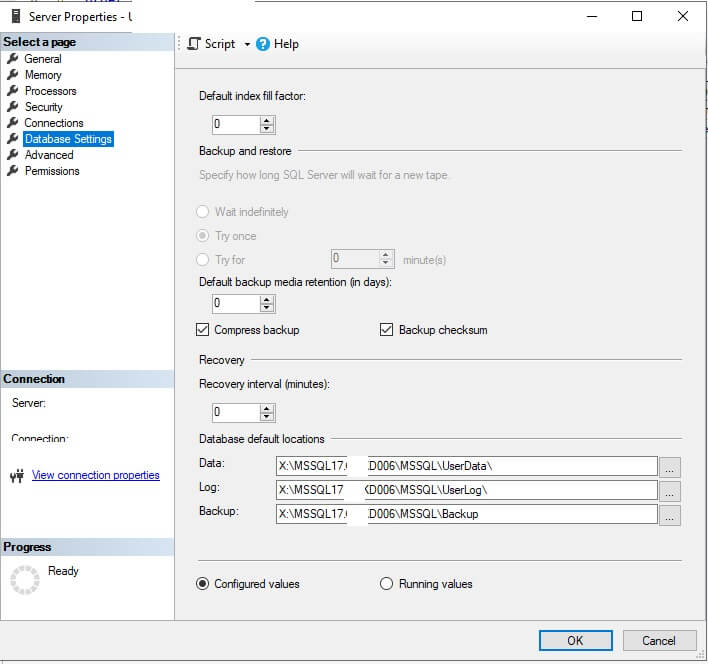
Task: Browse for the Data default location
Action: tap(670, 467)
